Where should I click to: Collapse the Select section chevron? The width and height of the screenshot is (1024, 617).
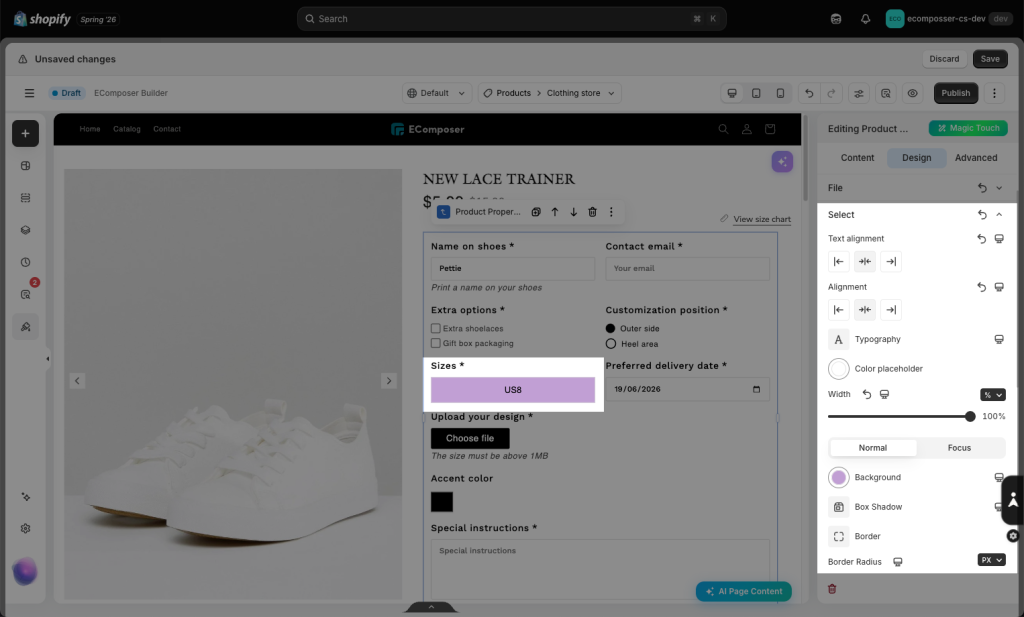click(x=999, y=214)
